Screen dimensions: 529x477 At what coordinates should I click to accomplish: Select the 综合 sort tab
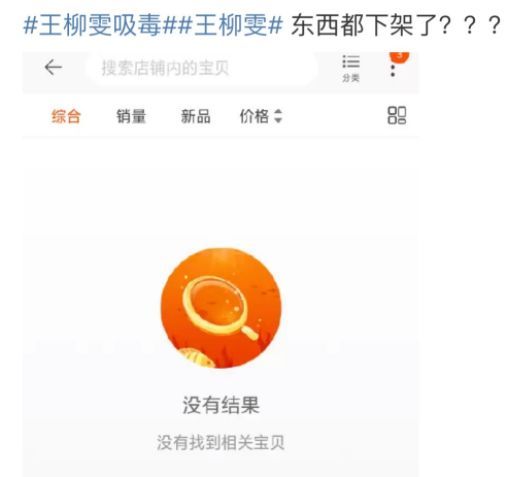(66, 116)
